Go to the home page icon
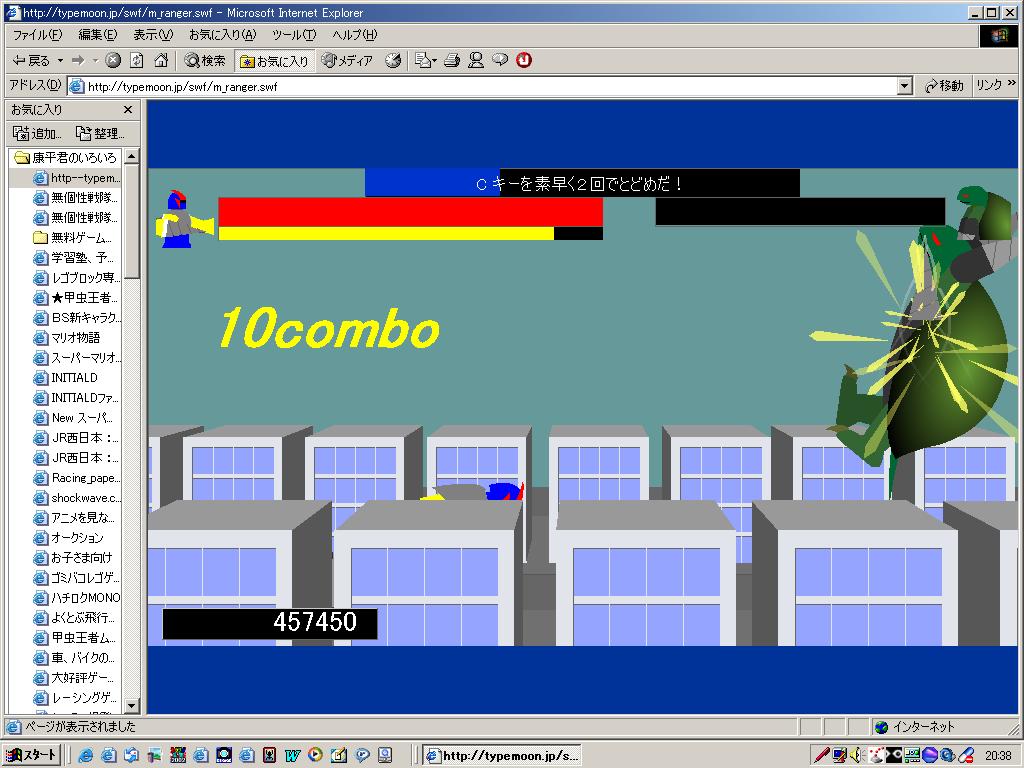This screenshot has width=1024, height=768. click(161, 61)
